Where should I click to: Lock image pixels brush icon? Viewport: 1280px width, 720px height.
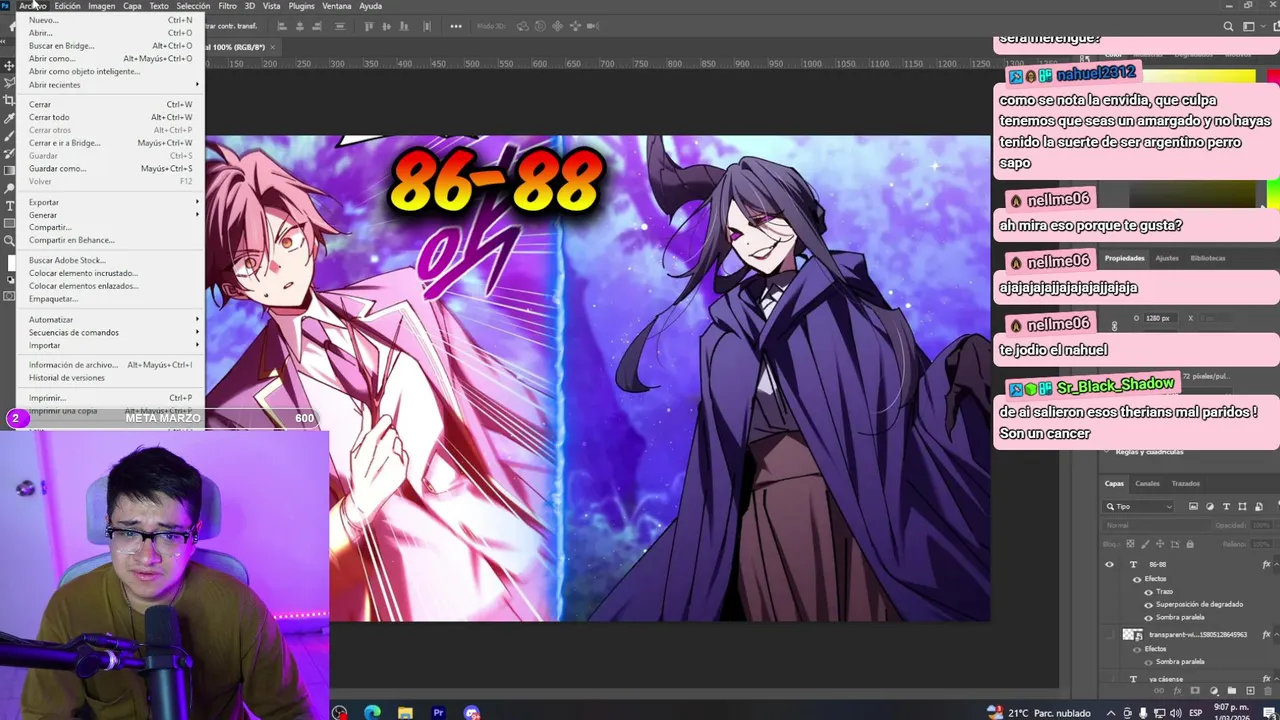pos(1145,544)
